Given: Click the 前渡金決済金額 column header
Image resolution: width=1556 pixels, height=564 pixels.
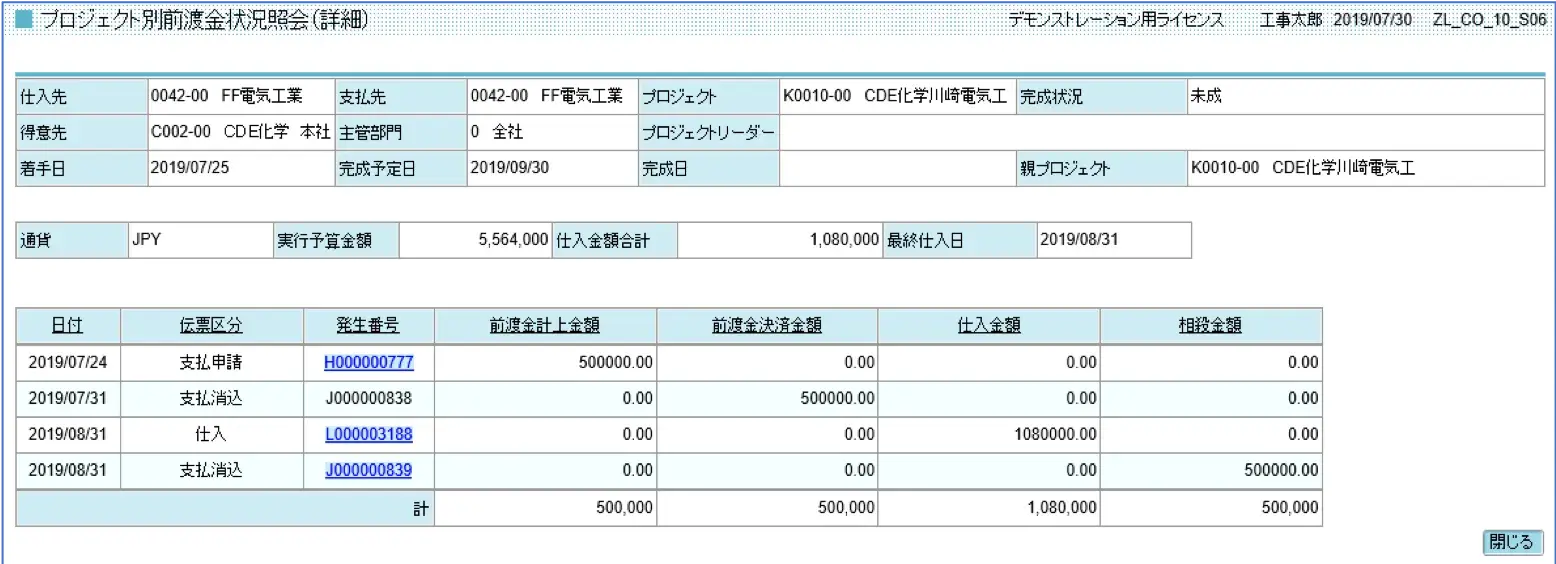Looking at the screenshot, I should (x=766, y=326).
